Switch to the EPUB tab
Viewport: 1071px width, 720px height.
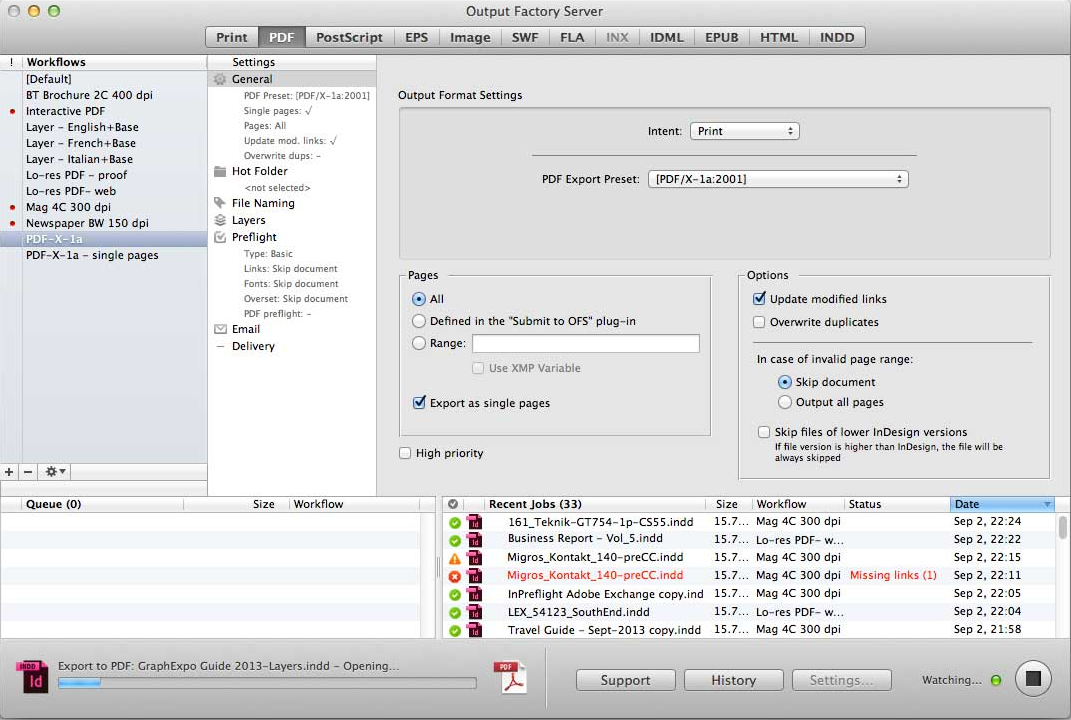(x=721, y=37)
